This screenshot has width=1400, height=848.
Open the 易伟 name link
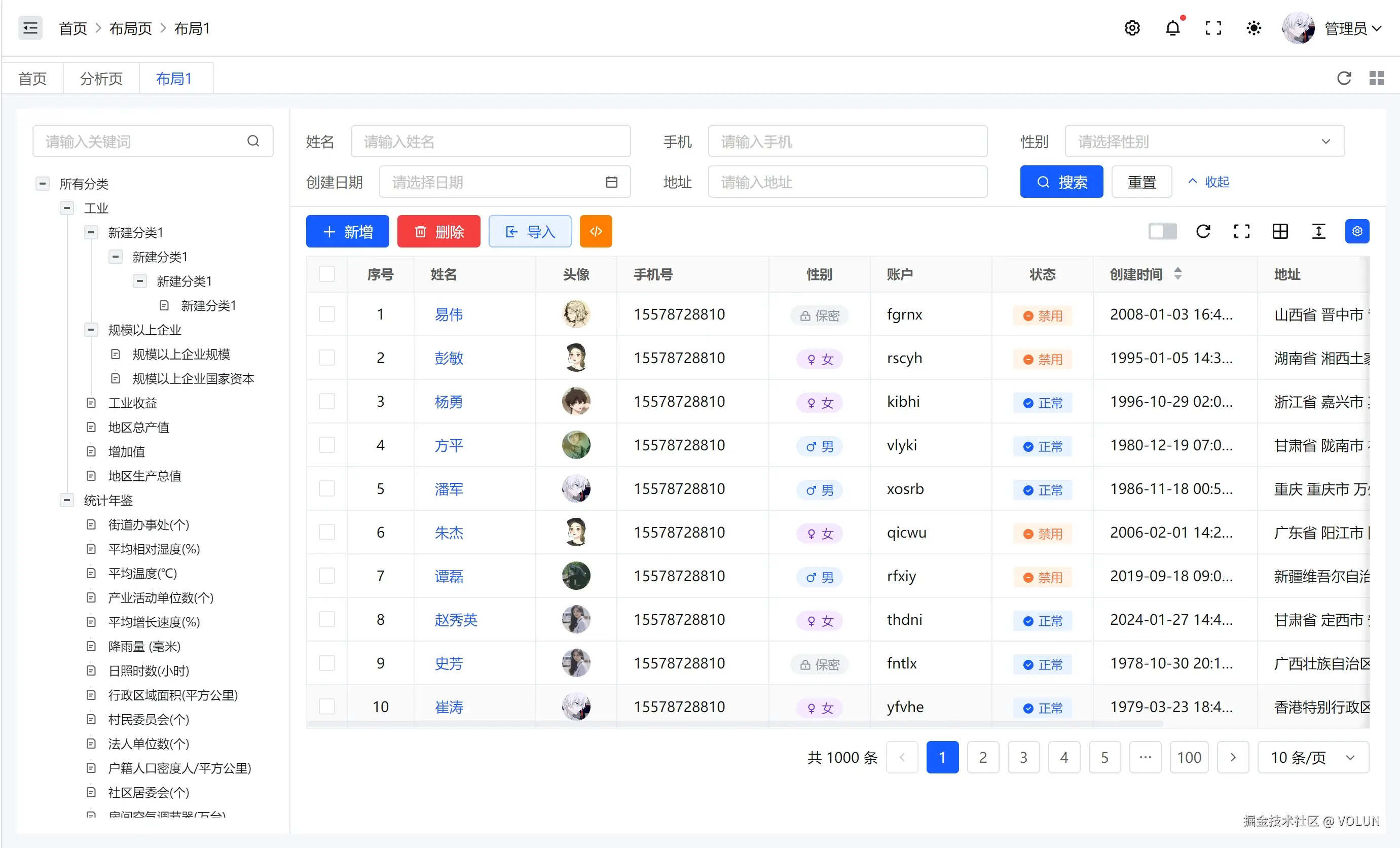point(448,314)
